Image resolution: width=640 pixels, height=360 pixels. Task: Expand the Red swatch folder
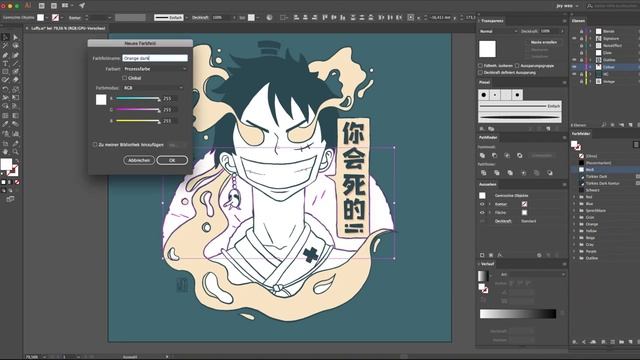574,197
